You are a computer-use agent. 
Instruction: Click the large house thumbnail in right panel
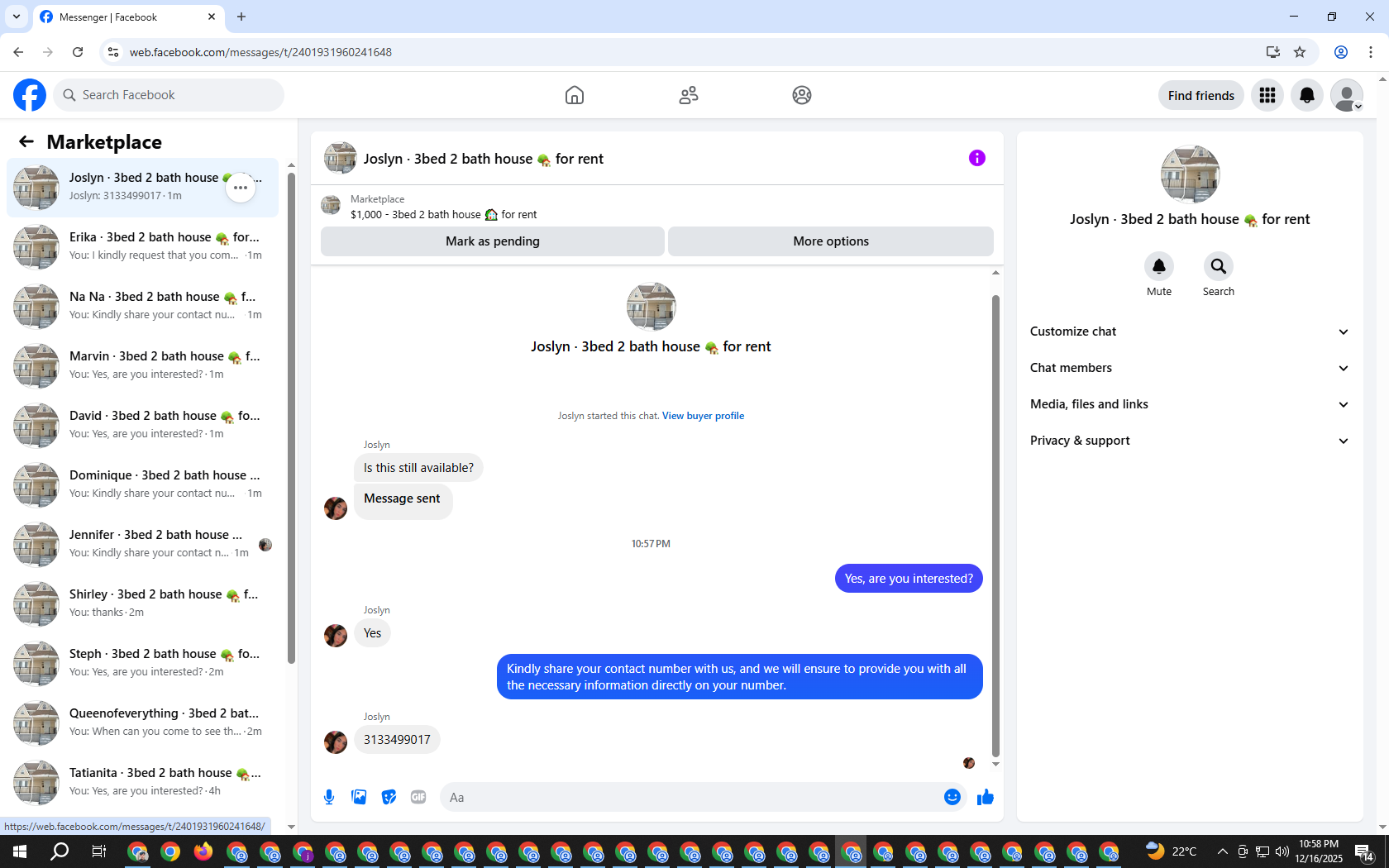coord(1190,174)
